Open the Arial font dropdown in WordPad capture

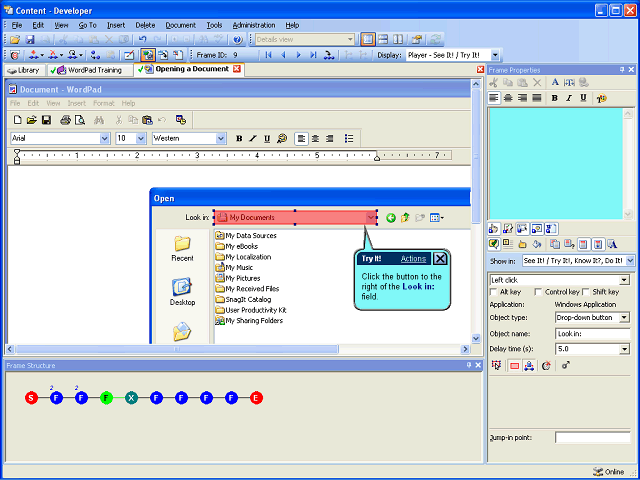click(104, 138)
